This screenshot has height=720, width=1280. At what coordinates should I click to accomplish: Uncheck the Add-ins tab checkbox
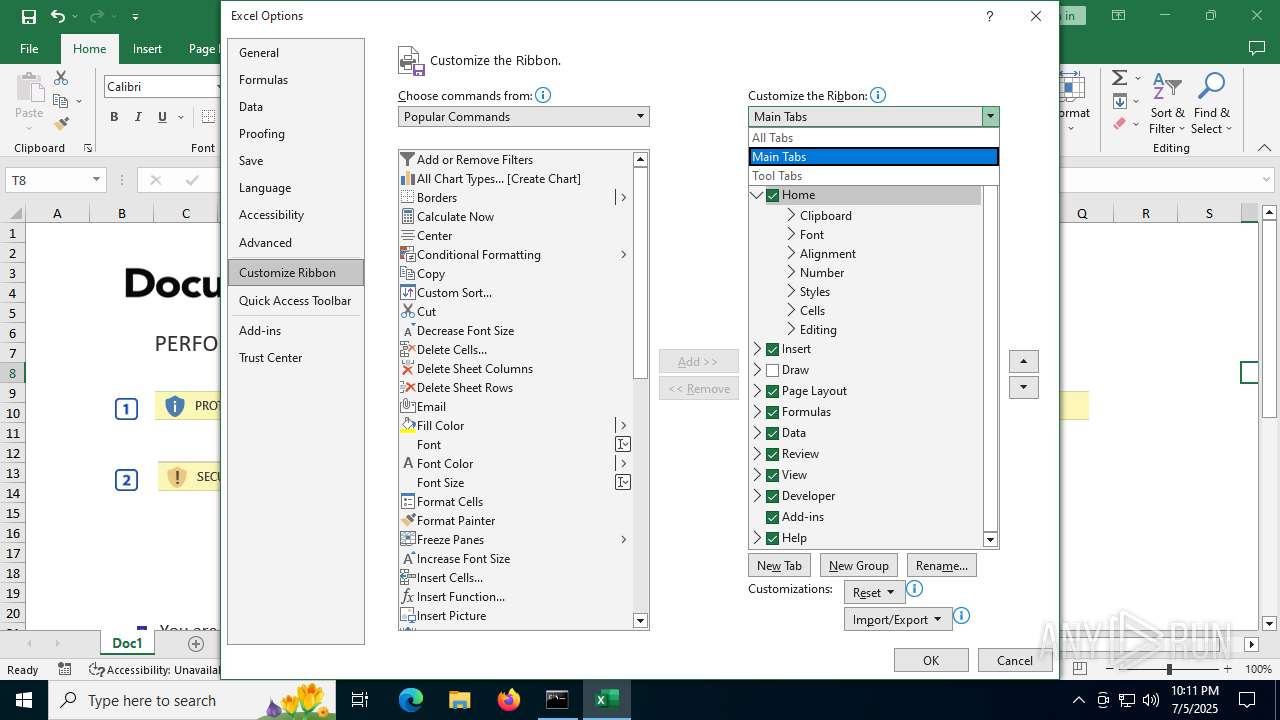(x=772, y=517)
